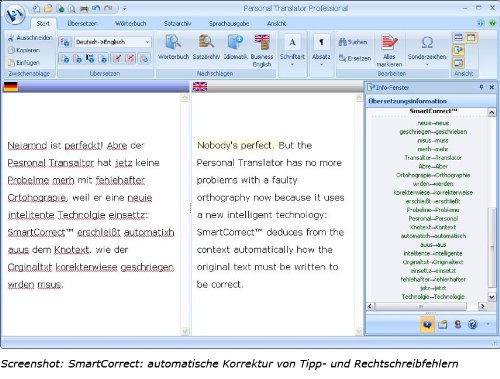Close the Info-Fenster panel
This screenshot has width=500, height=379.
coord(492,87)
